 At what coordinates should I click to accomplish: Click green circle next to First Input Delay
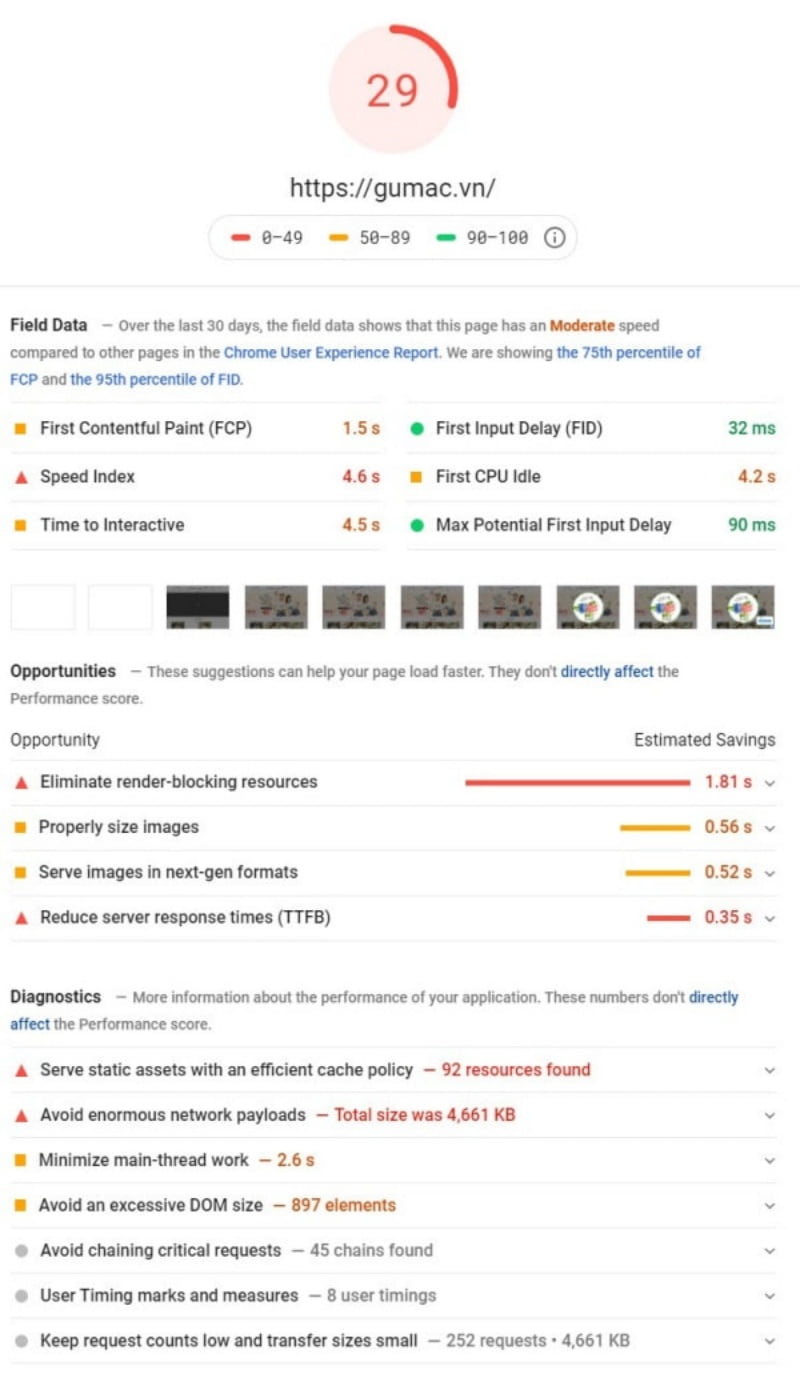coord(417,429)
